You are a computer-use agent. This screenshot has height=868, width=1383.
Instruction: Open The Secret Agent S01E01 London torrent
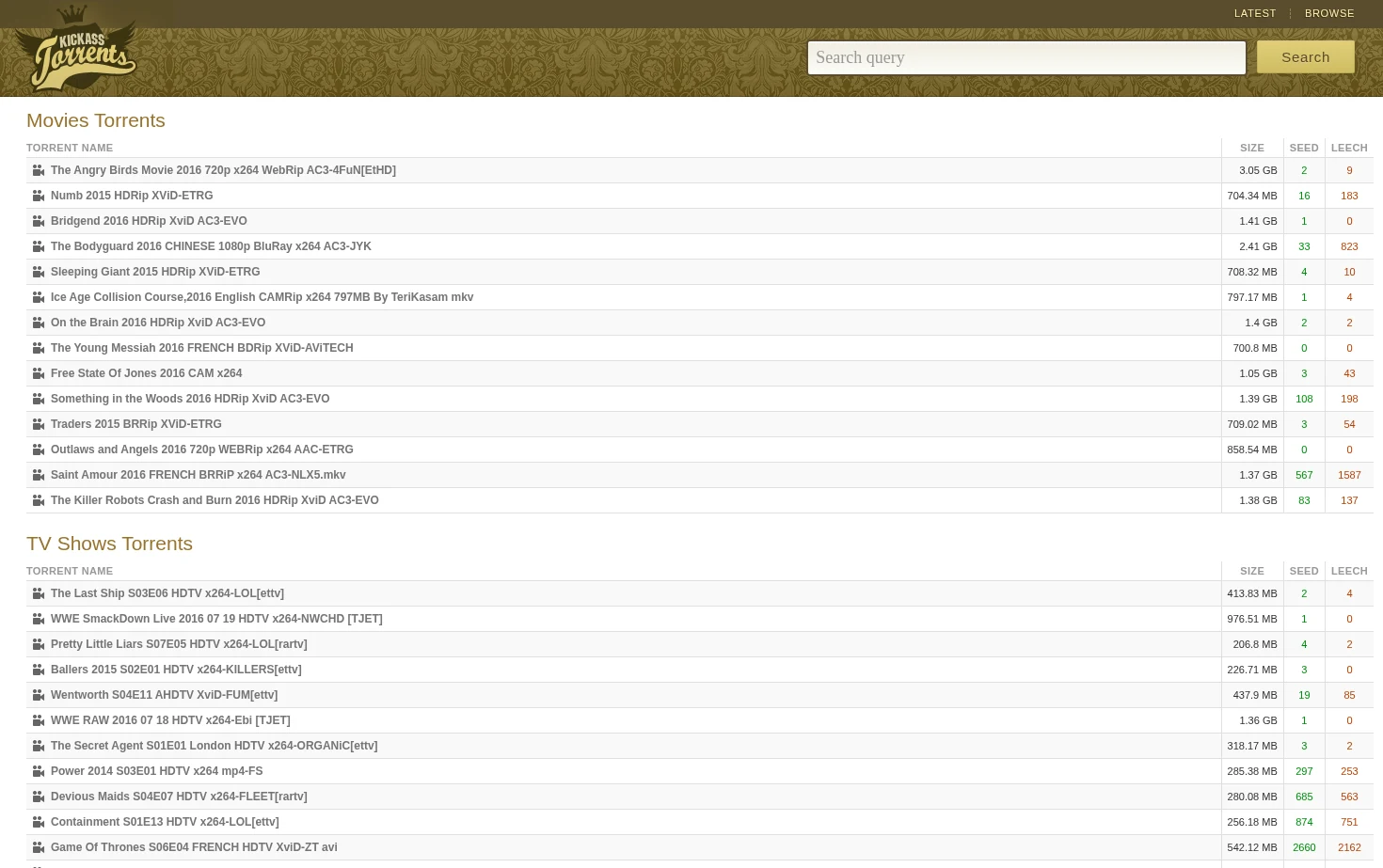click(214, 746)
